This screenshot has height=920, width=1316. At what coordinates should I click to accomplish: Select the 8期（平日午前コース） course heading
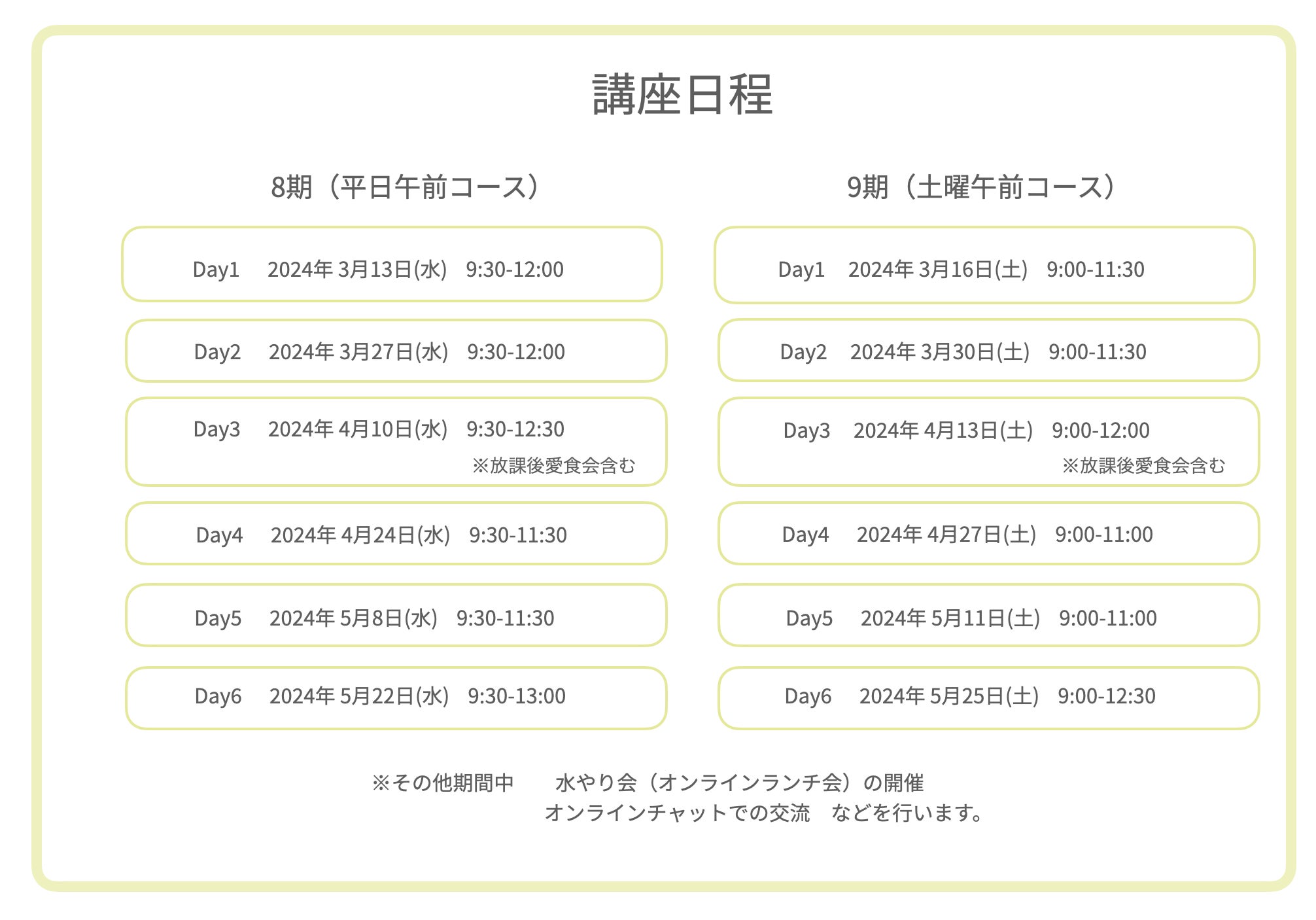(x=406, y=187)
